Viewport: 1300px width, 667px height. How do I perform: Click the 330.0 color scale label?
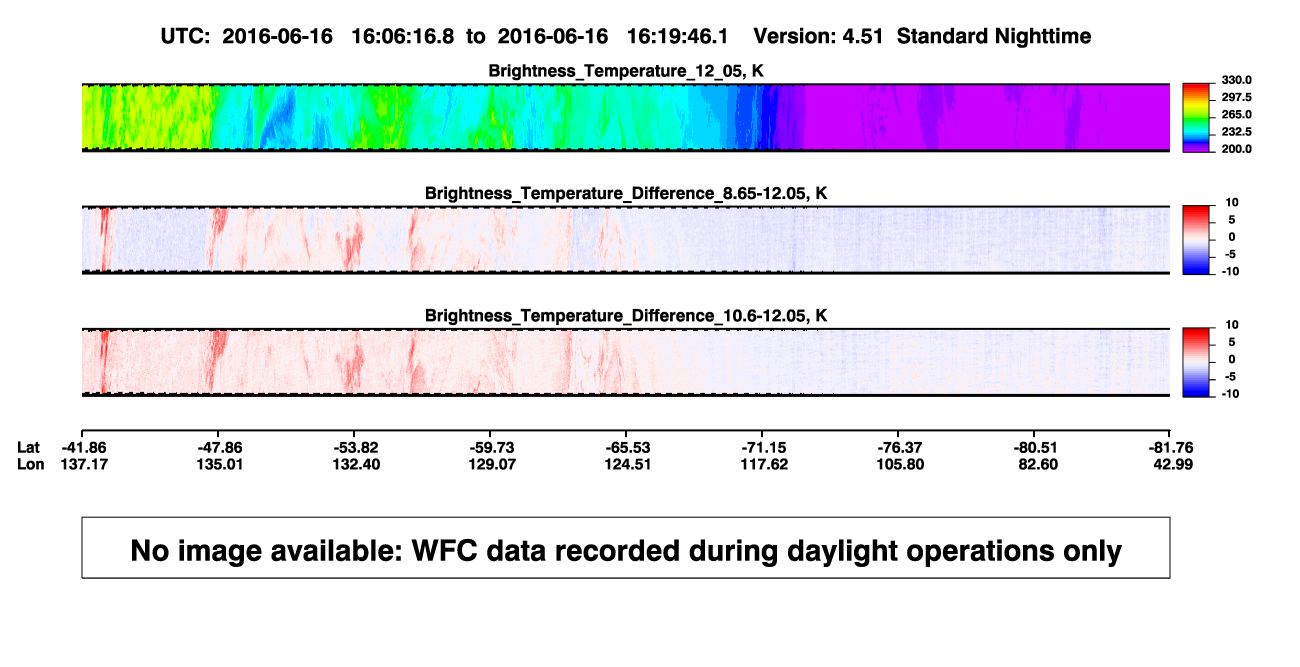(1237, 80)
